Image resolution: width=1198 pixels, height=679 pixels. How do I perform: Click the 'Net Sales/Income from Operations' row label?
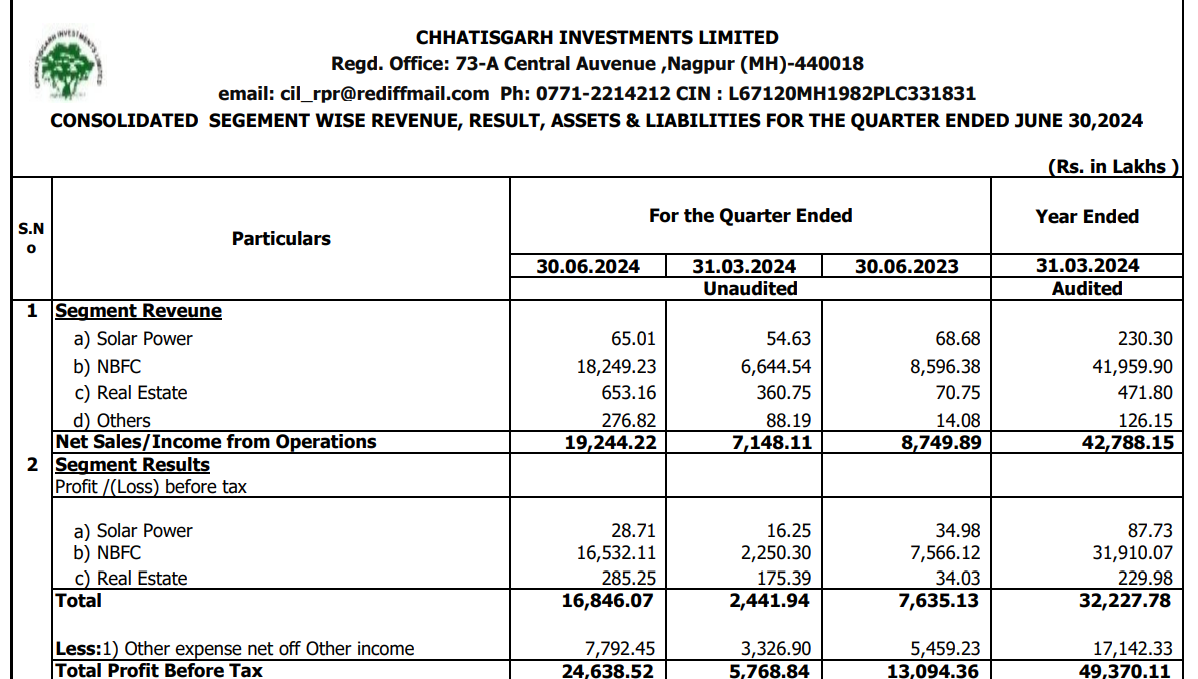tap(216, 442)
